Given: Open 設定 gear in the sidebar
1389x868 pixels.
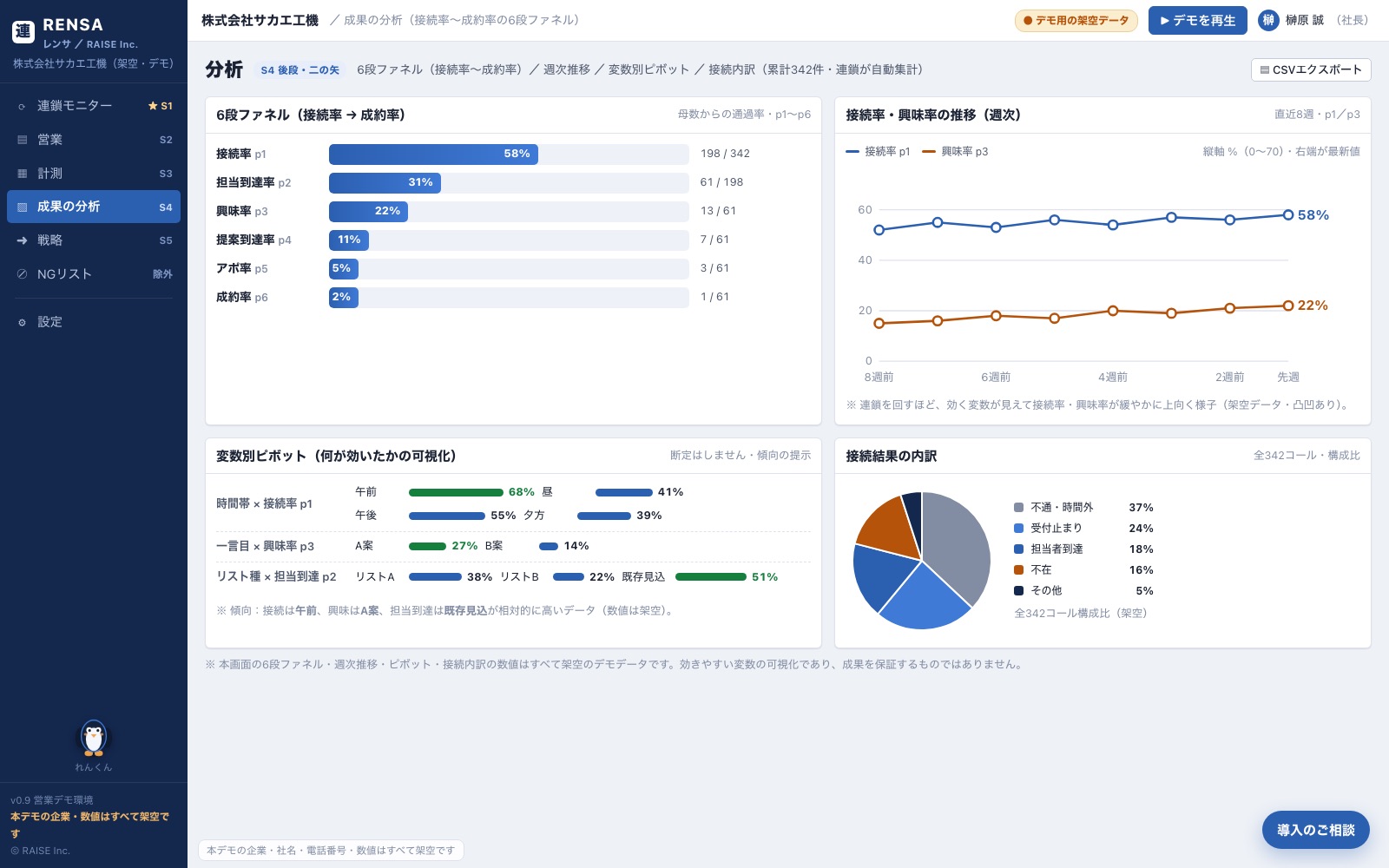Looking at the screenshot, I should click(23, 322).
